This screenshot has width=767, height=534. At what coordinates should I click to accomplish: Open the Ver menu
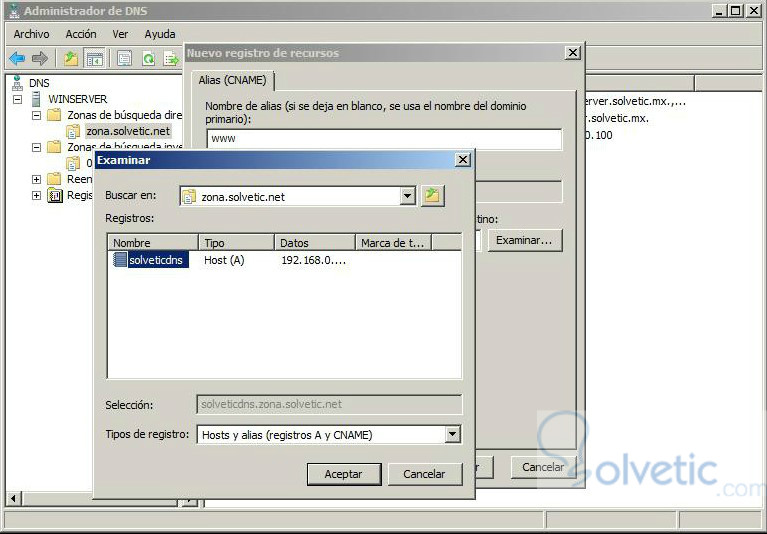point(120,34)
